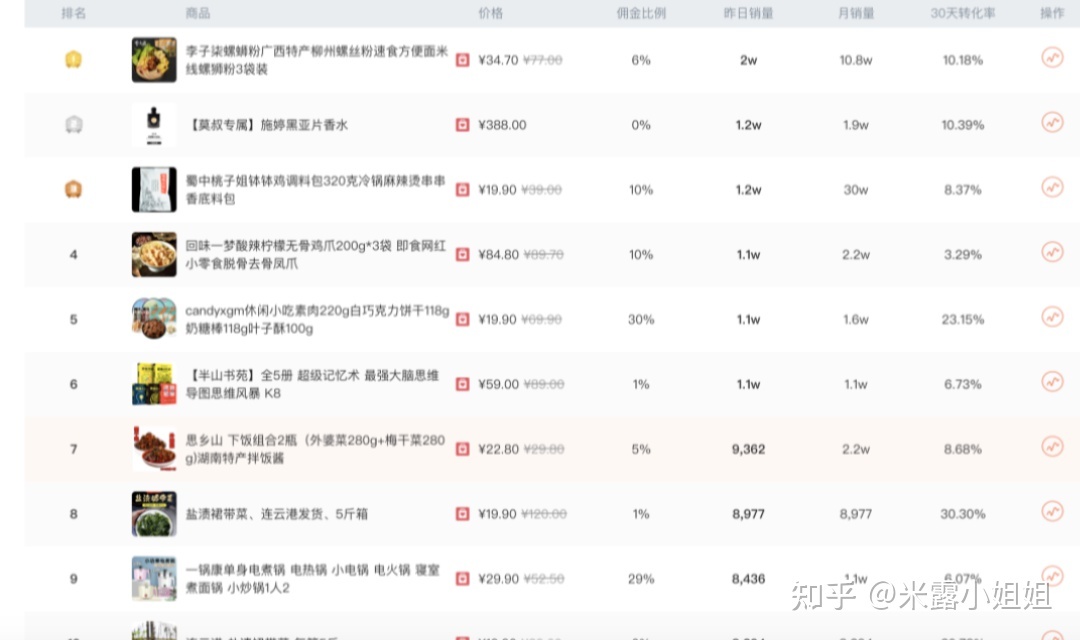Select conversion rate 3.29%
The height and width of the screenshot is (640, 1080).
(963, 254)
